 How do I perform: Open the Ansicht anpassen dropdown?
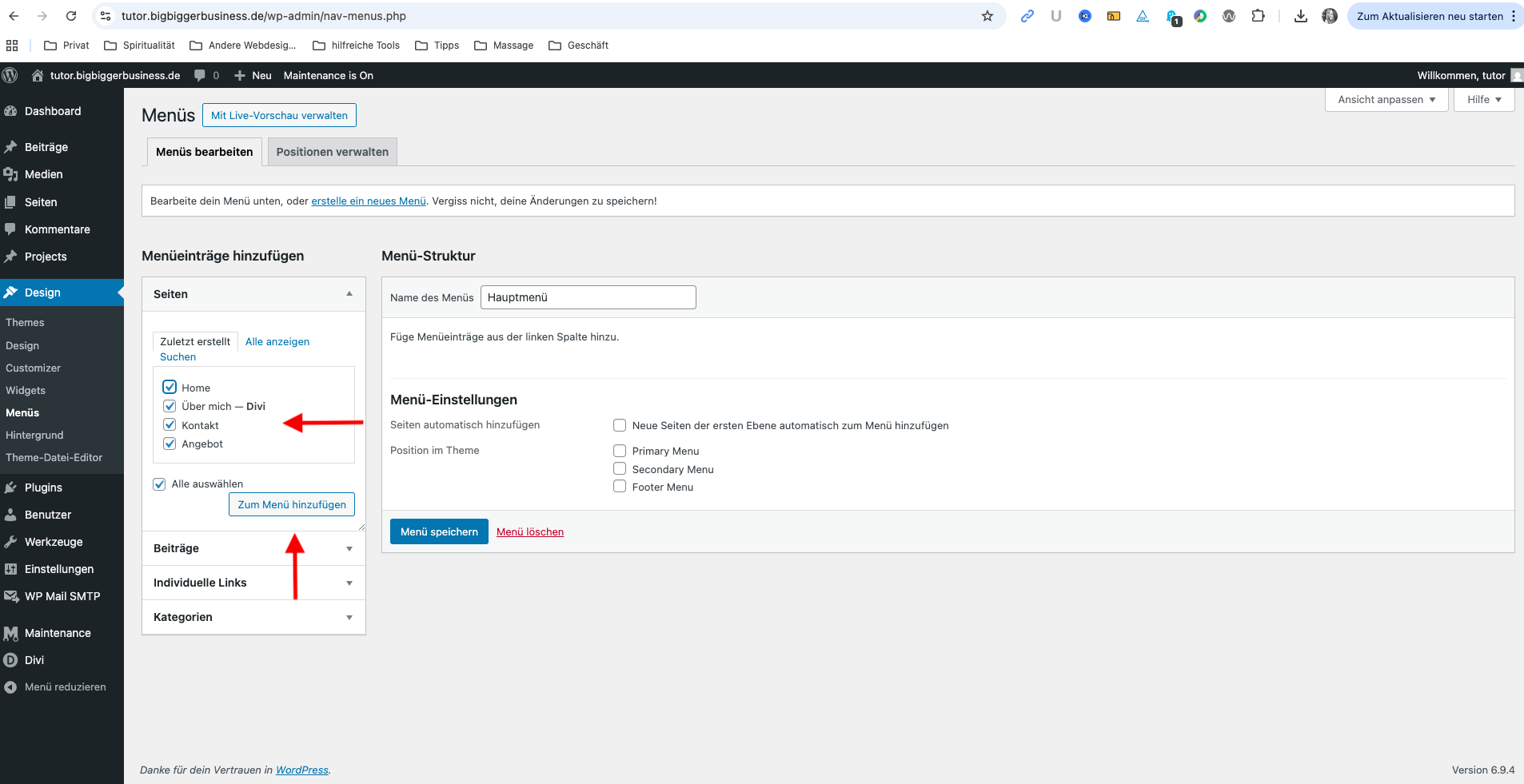[x=1386, y=100]
